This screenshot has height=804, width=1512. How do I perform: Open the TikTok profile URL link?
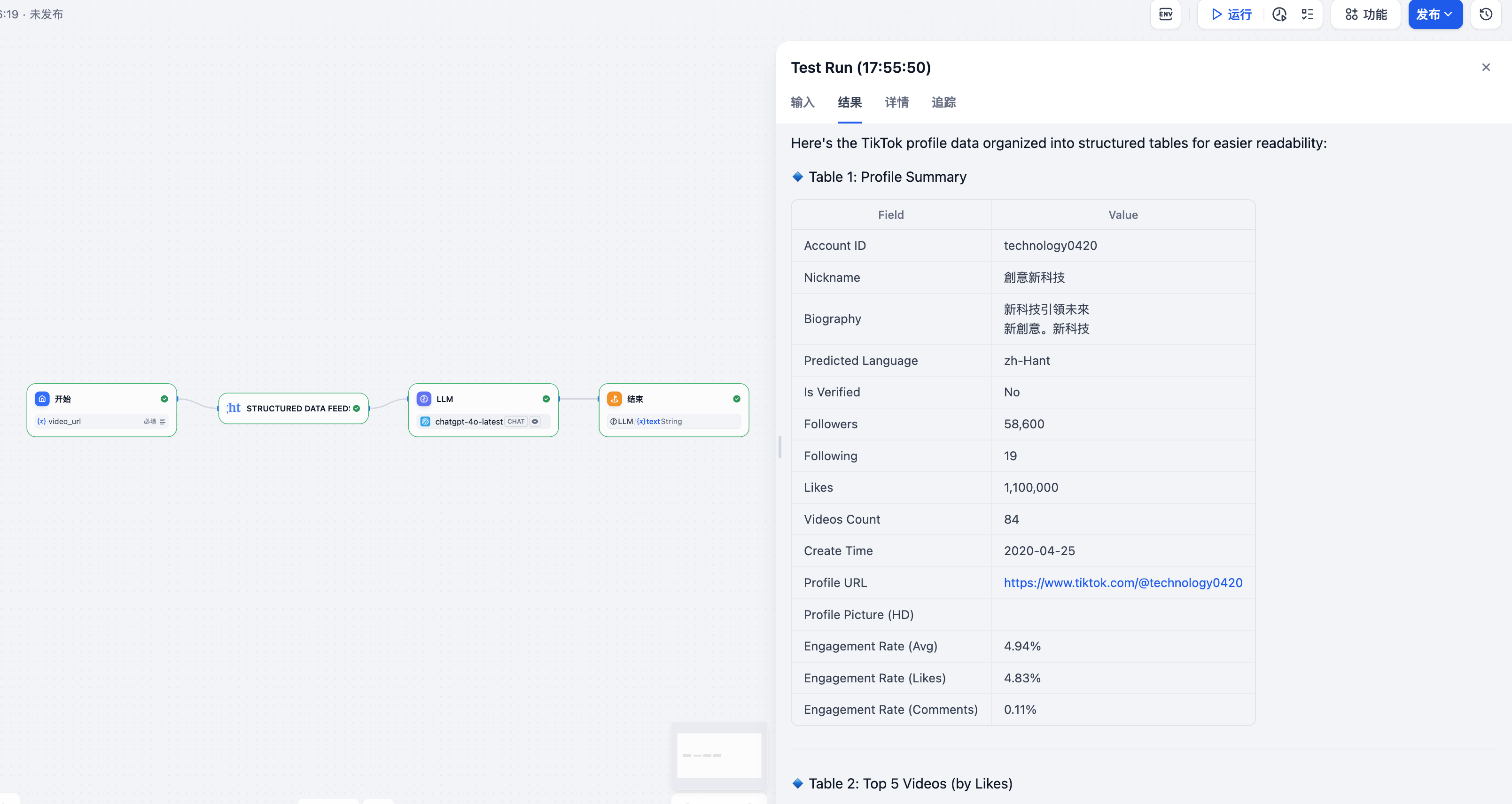1123,583
